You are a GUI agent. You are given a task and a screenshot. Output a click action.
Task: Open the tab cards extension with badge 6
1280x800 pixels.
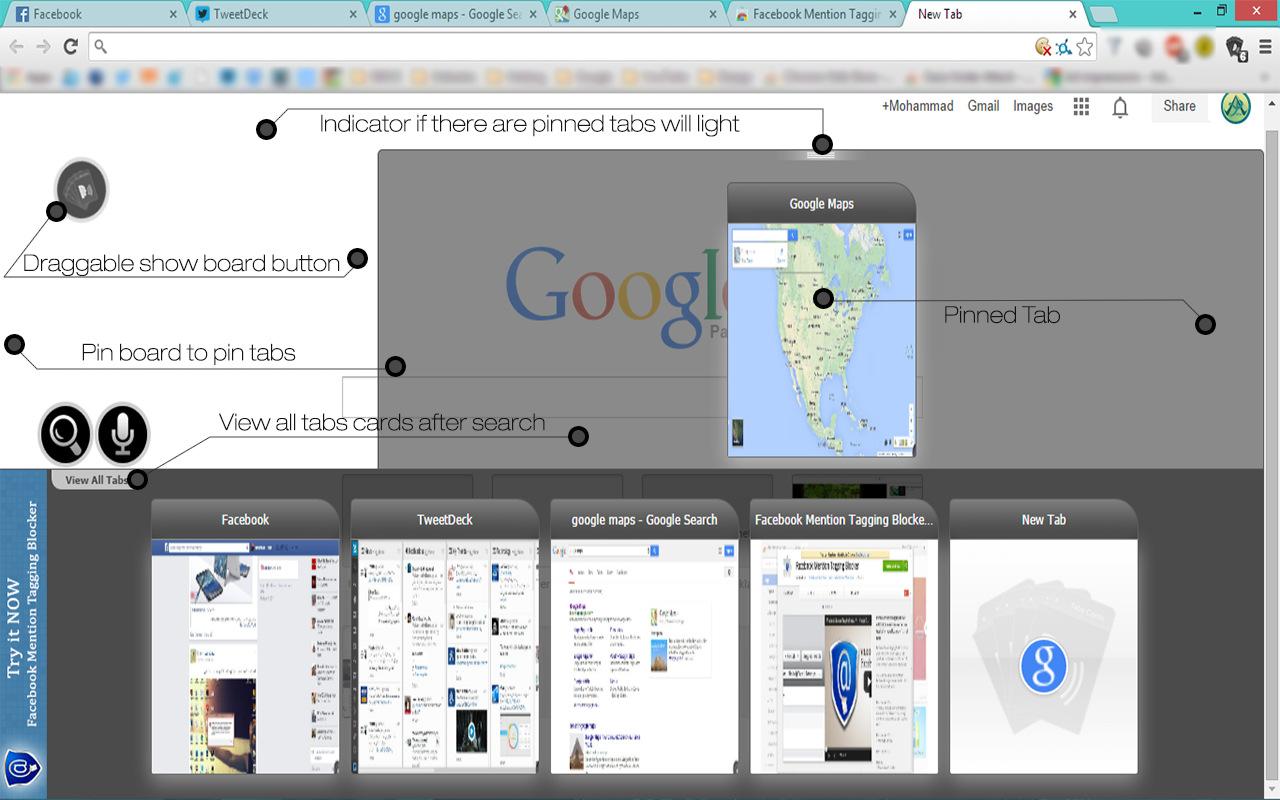(1235, 47)
